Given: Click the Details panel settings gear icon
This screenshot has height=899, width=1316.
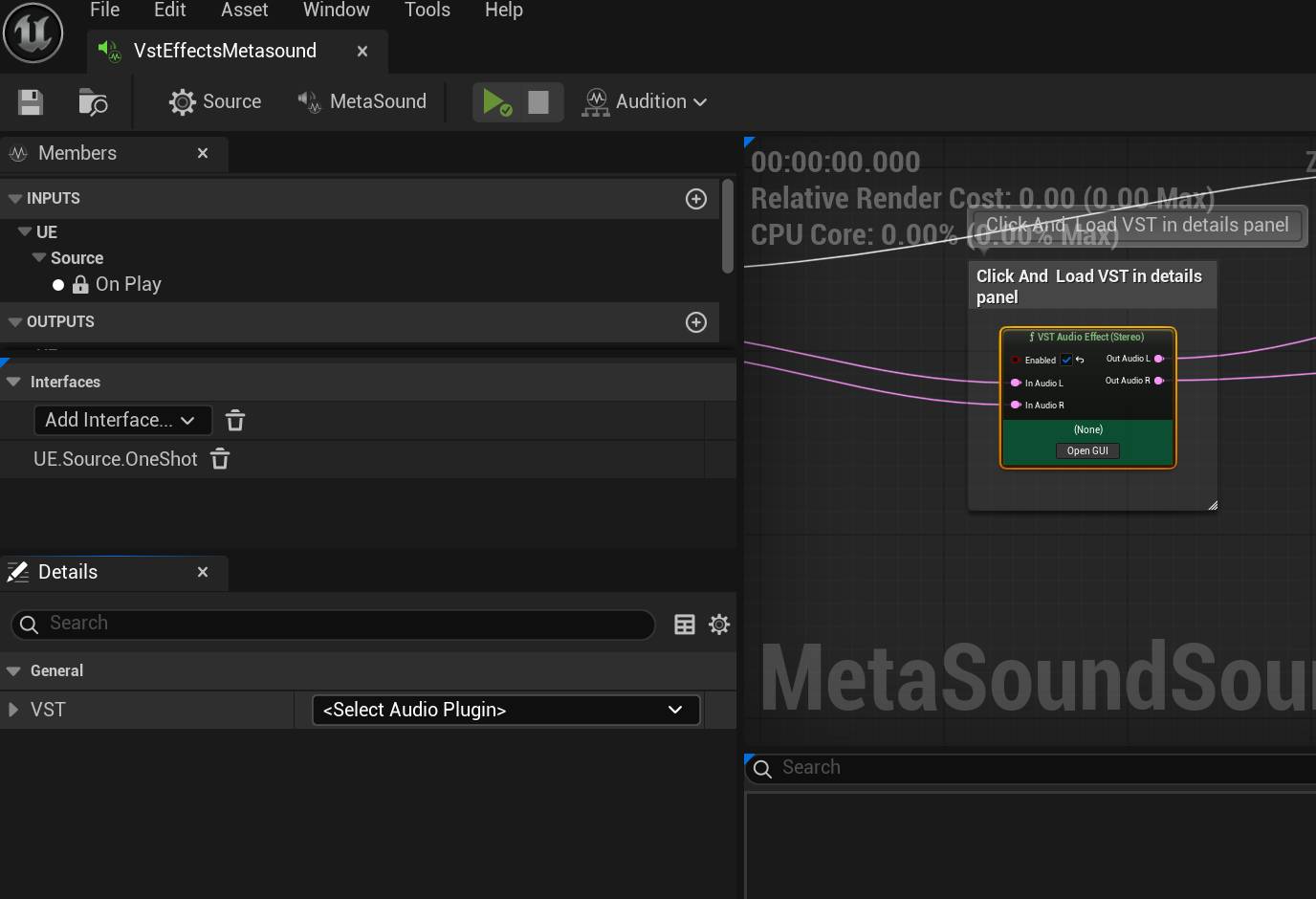Looking at the screenshot, I should pos(719,624).
